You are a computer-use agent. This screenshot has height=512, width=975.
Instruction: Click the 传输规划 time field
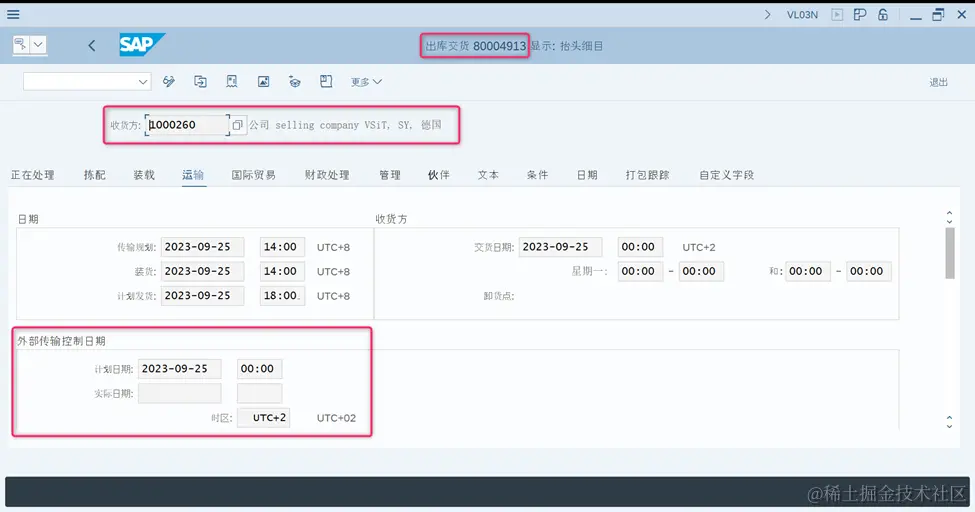tap(282, 247)
